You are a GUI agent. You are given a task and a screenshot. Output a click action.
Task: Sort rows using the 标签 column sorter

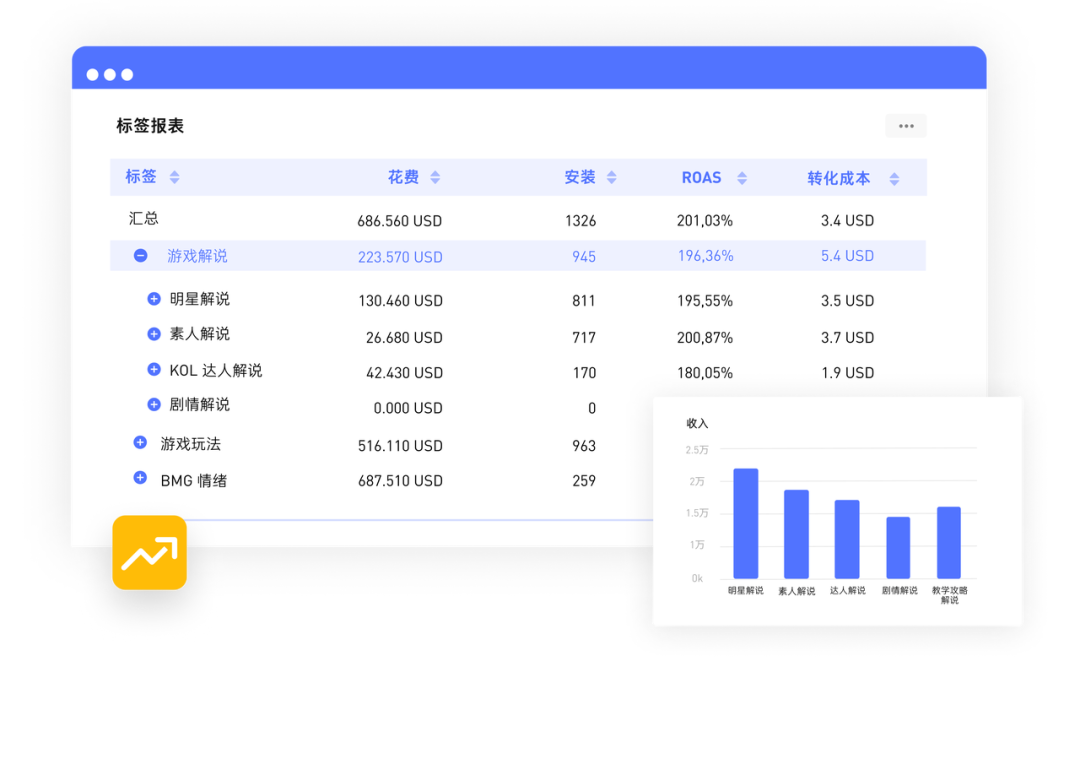tap(174, 177)
